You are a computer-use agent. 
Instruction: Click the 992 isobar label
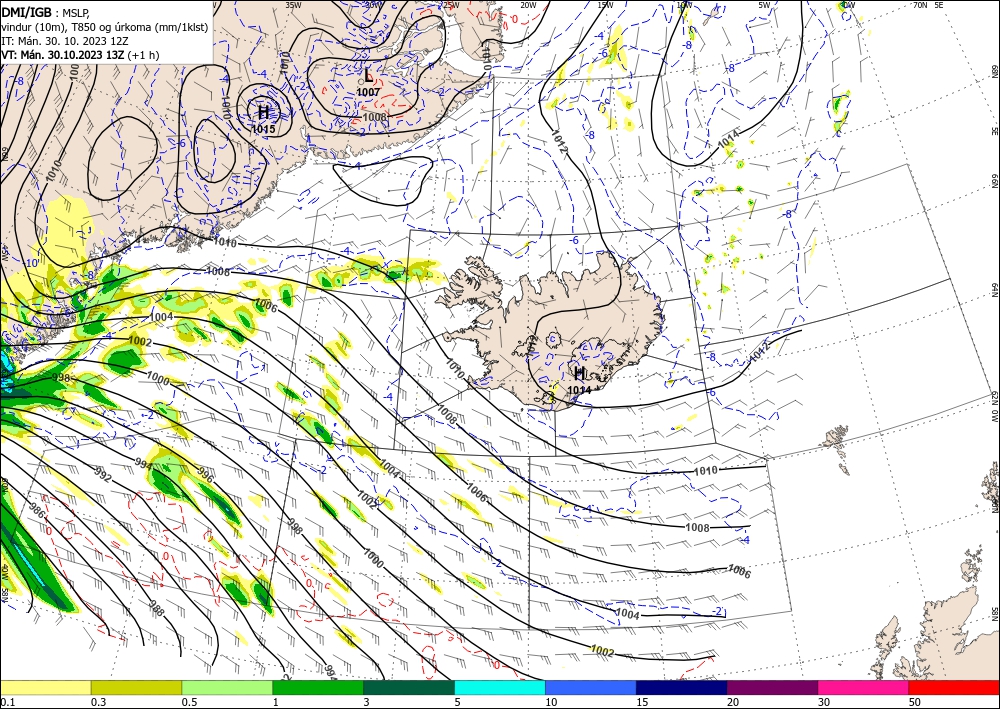tap(102, 476)
